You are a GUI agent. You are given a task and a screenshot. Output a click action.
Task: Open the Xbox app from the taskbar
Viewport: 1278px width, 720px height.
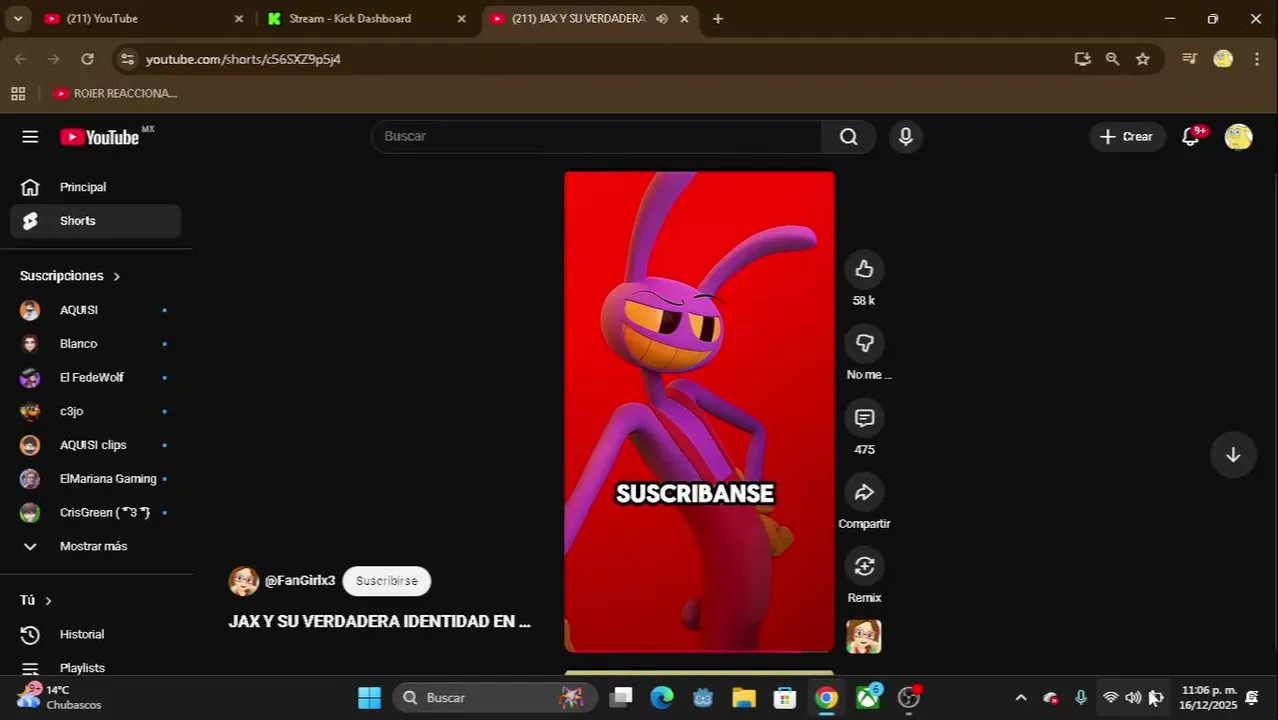click(868, 696)
